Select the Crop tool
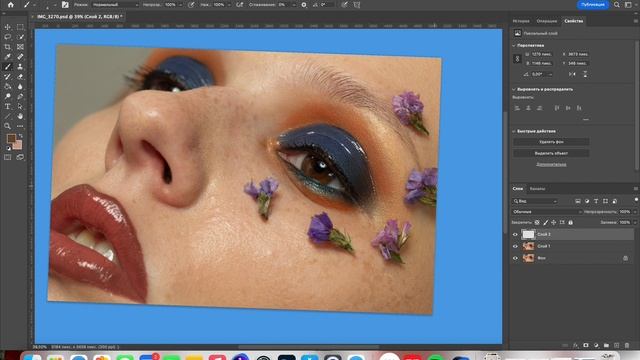 tap(7, 47)
